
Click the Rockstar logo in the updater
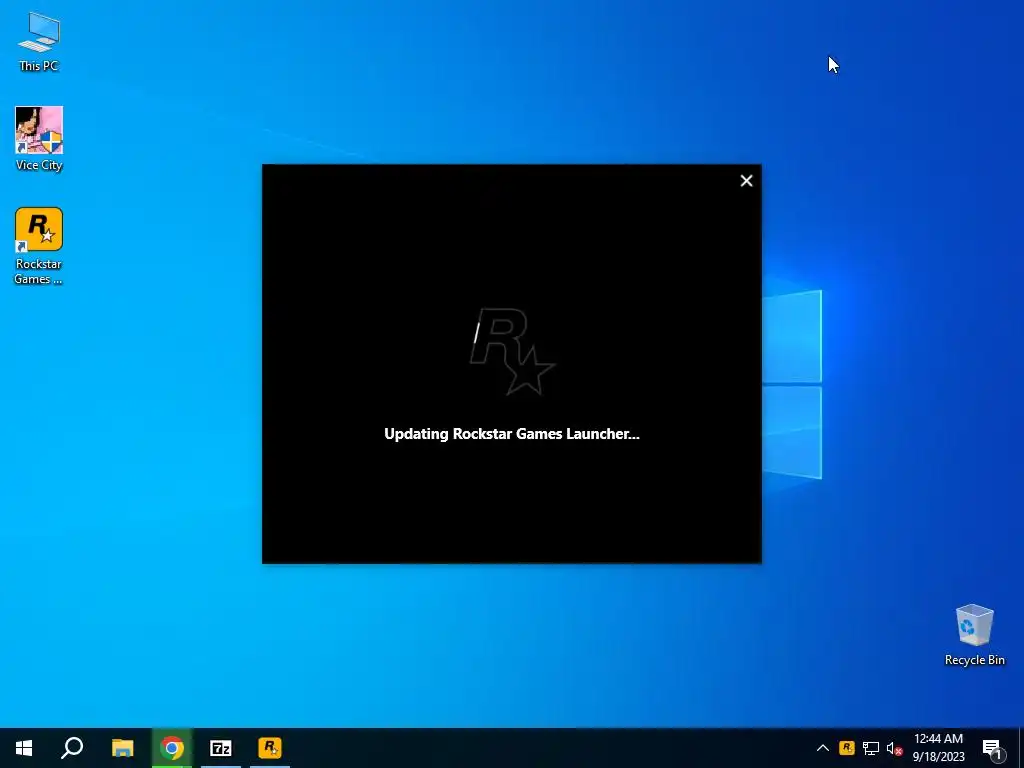coord(513,351)
